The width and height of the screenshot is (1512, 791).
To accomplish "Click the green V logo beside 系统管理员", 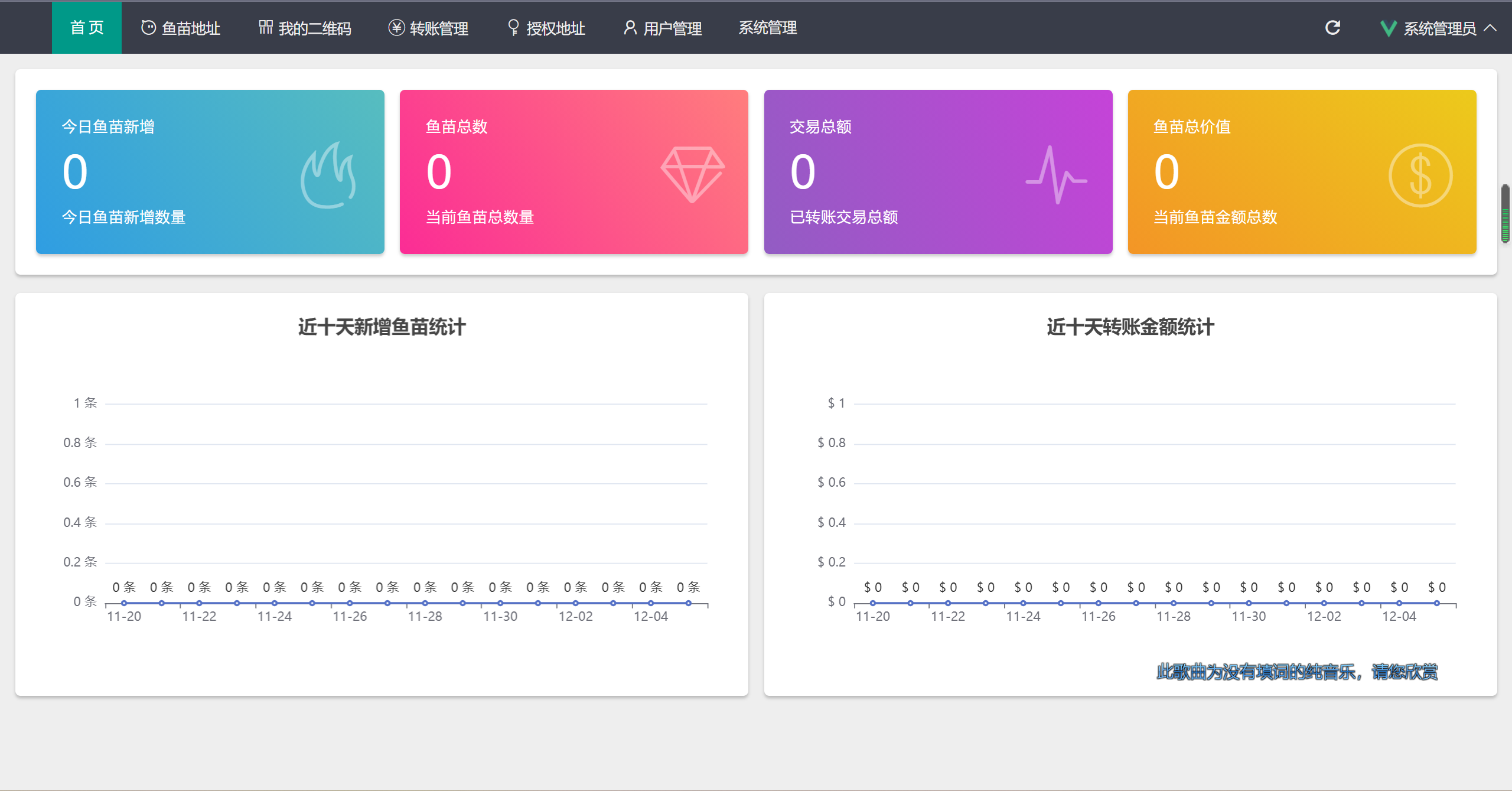I will click(x=1388, y=28).
